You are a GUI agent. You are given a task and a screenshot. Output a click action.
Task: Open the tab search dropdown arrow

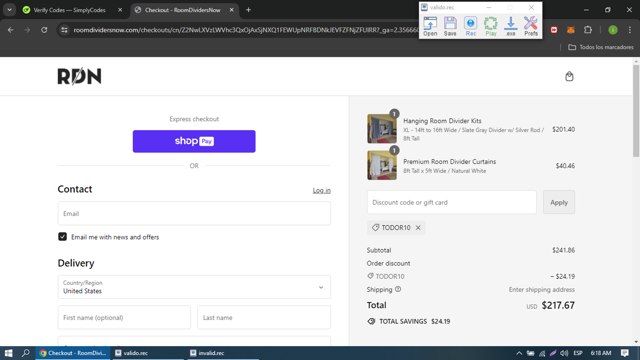tap(9, 10)
